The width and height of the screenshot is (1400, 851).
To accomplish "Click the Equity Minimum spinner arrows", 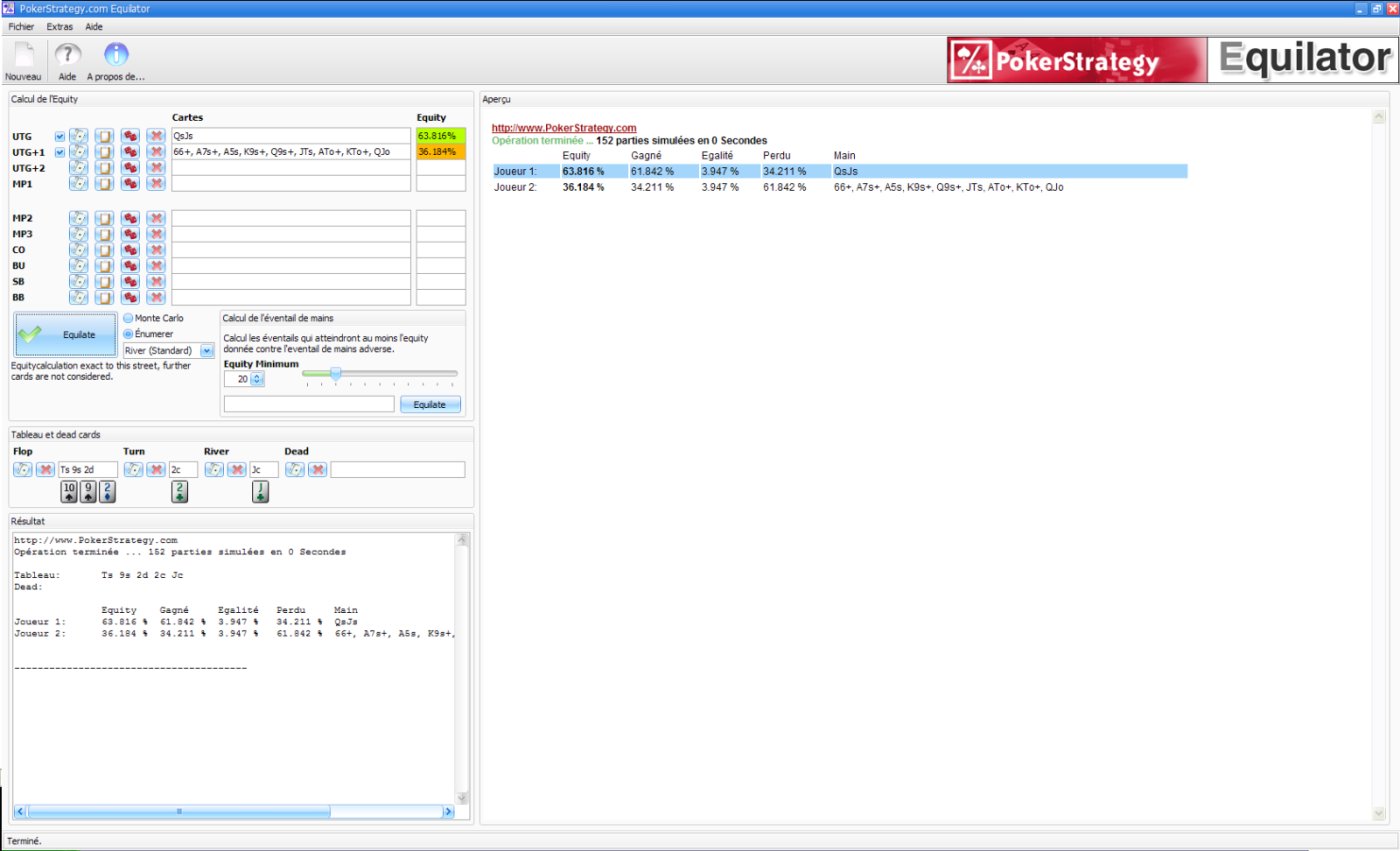I will tap(256, 380).
